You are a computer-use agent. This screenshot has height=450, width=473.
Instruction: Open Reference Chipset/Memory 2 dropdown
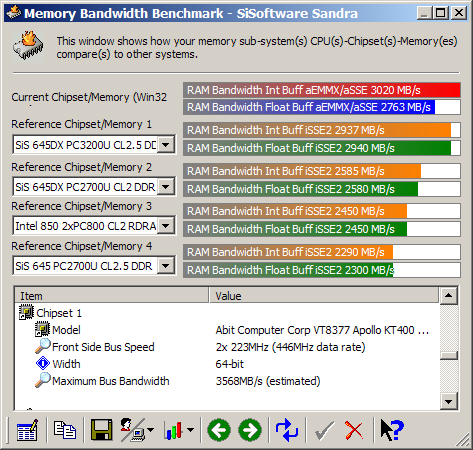166,187
